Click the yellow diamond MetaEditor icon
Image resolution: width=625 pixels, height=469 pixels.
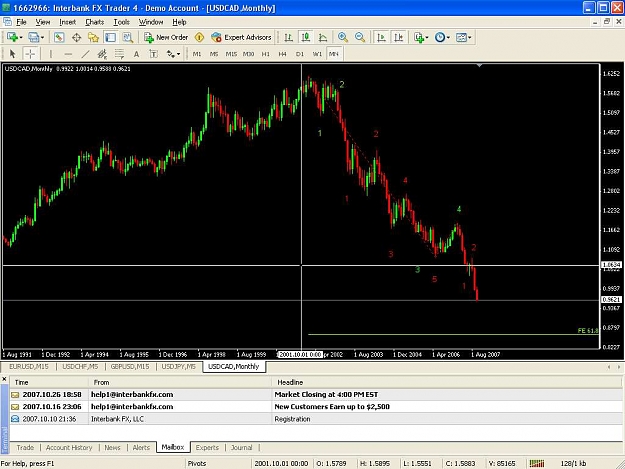[x=199, y=37]
